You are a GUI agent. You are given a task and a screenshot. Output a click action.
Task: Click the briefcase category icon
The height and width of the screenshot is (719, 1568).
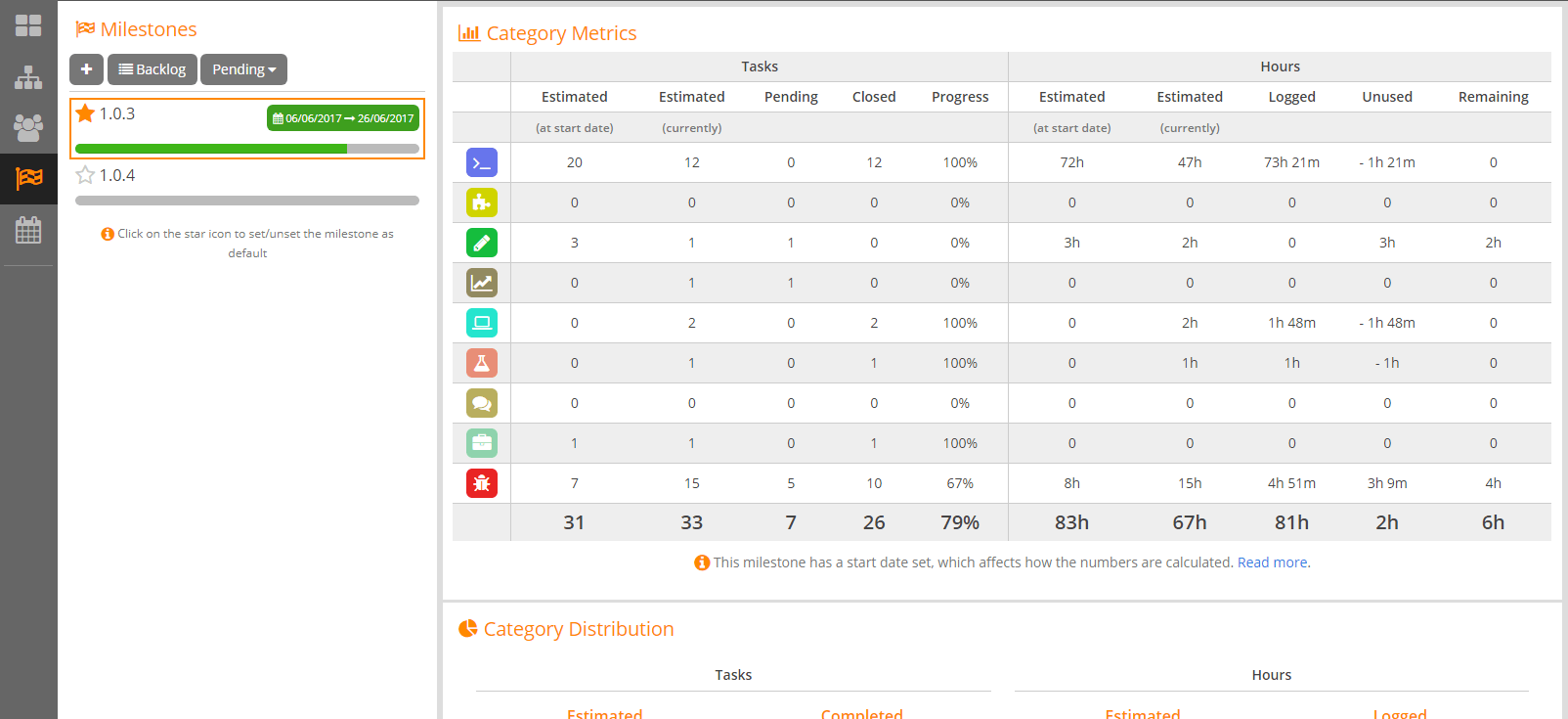coord(481,443)
